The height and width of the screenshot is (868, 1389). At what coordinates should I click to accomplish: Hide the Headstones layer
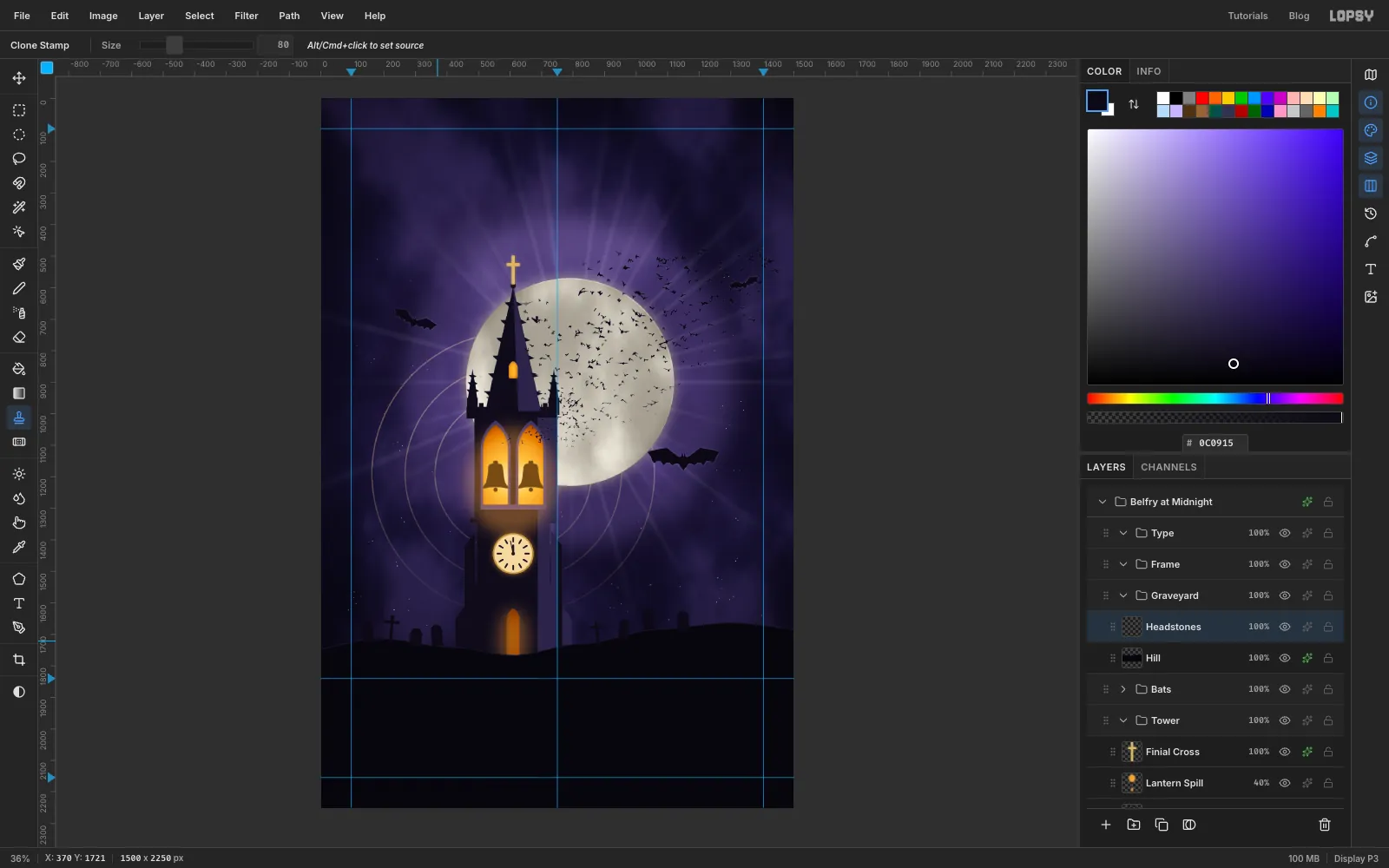(1285, 627)
